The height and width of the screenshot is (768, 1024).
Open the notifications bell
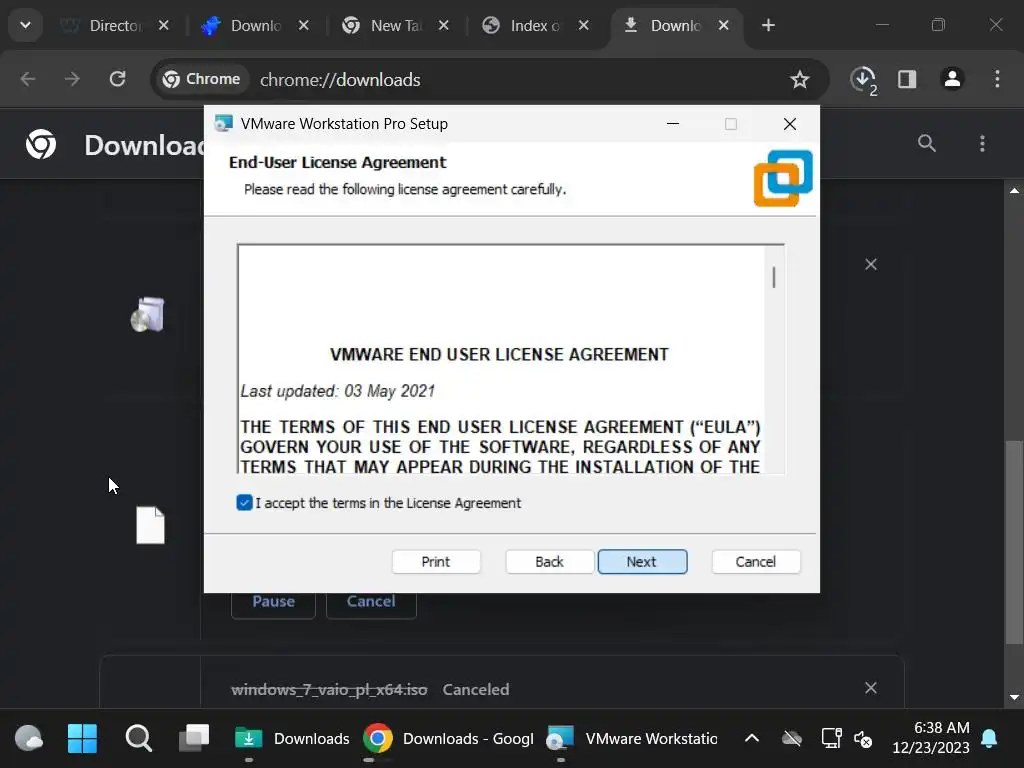989,739
